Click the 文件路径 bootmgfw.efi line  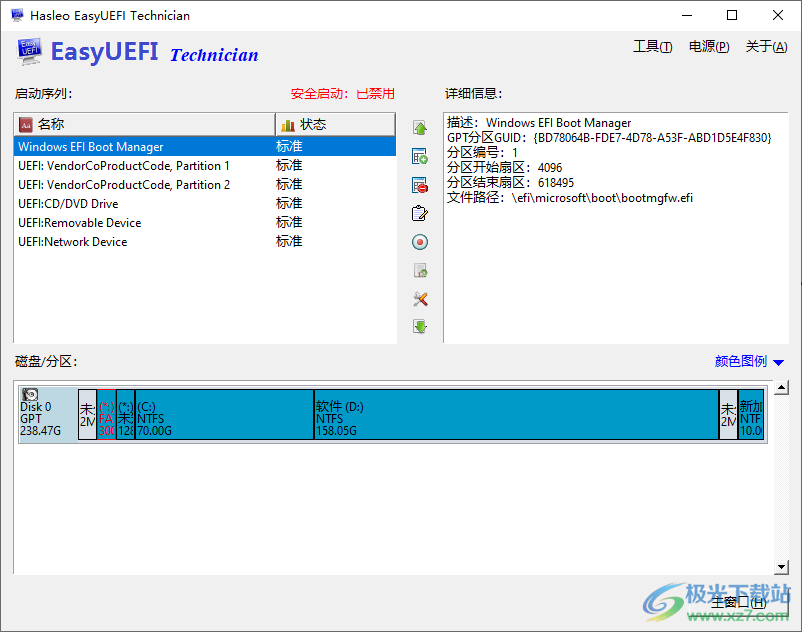click(x=570, y=198)
